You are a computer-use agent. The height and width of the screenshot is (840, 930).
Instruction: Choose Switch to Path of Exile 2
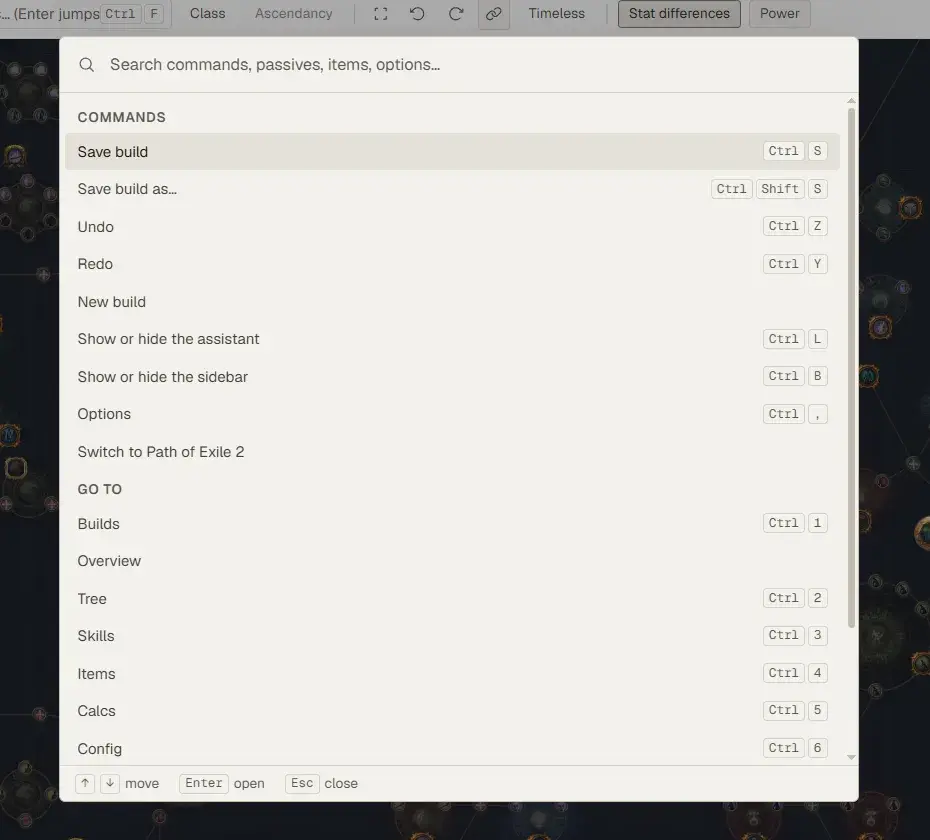453,452
